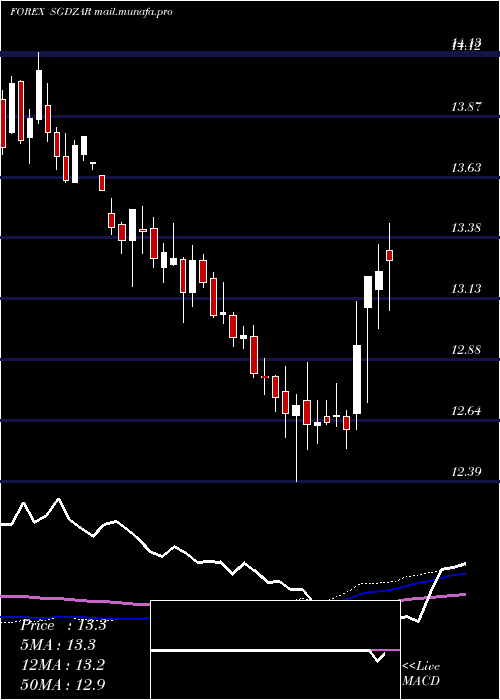Click the 'FOREX SGDZAR mail.munafa.pro' title text
Viewport: 500px width, 700px height.
tap(91, 12)
